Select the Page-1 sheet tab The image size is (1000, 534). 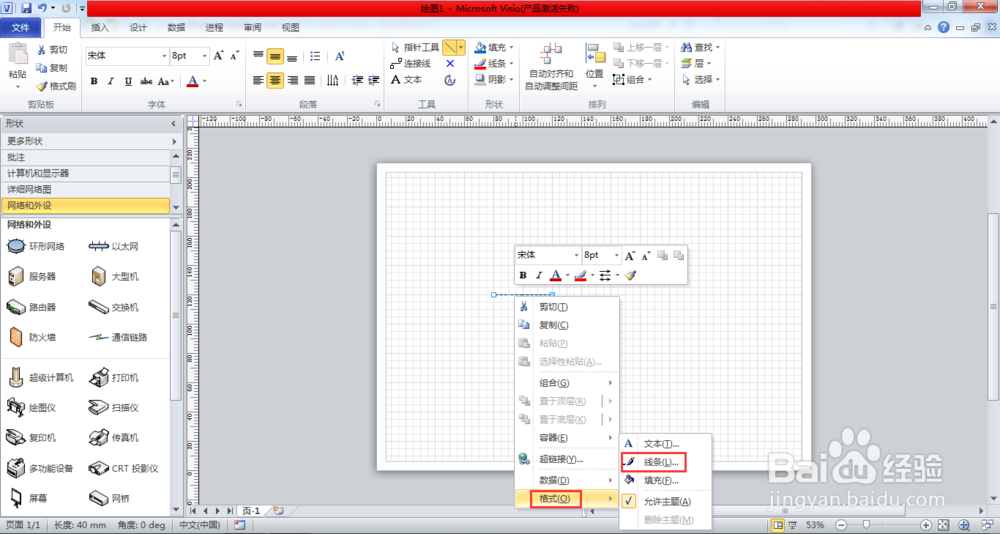coord(250,510)
